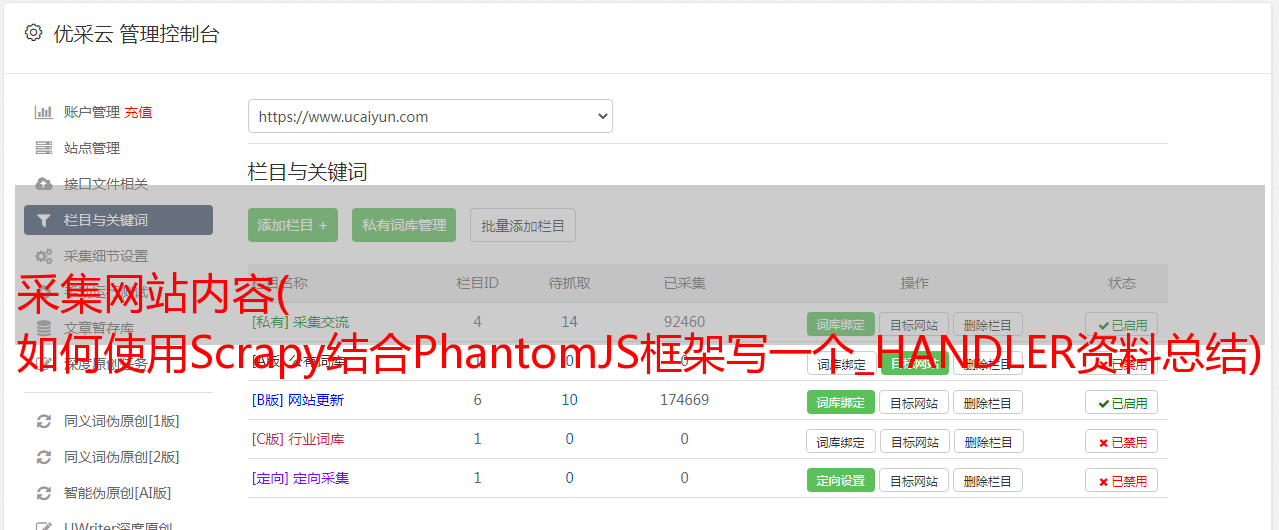
Task: Toggle the 已禁用 status on the 行业词库 row
Action: tap(1121, 441)
